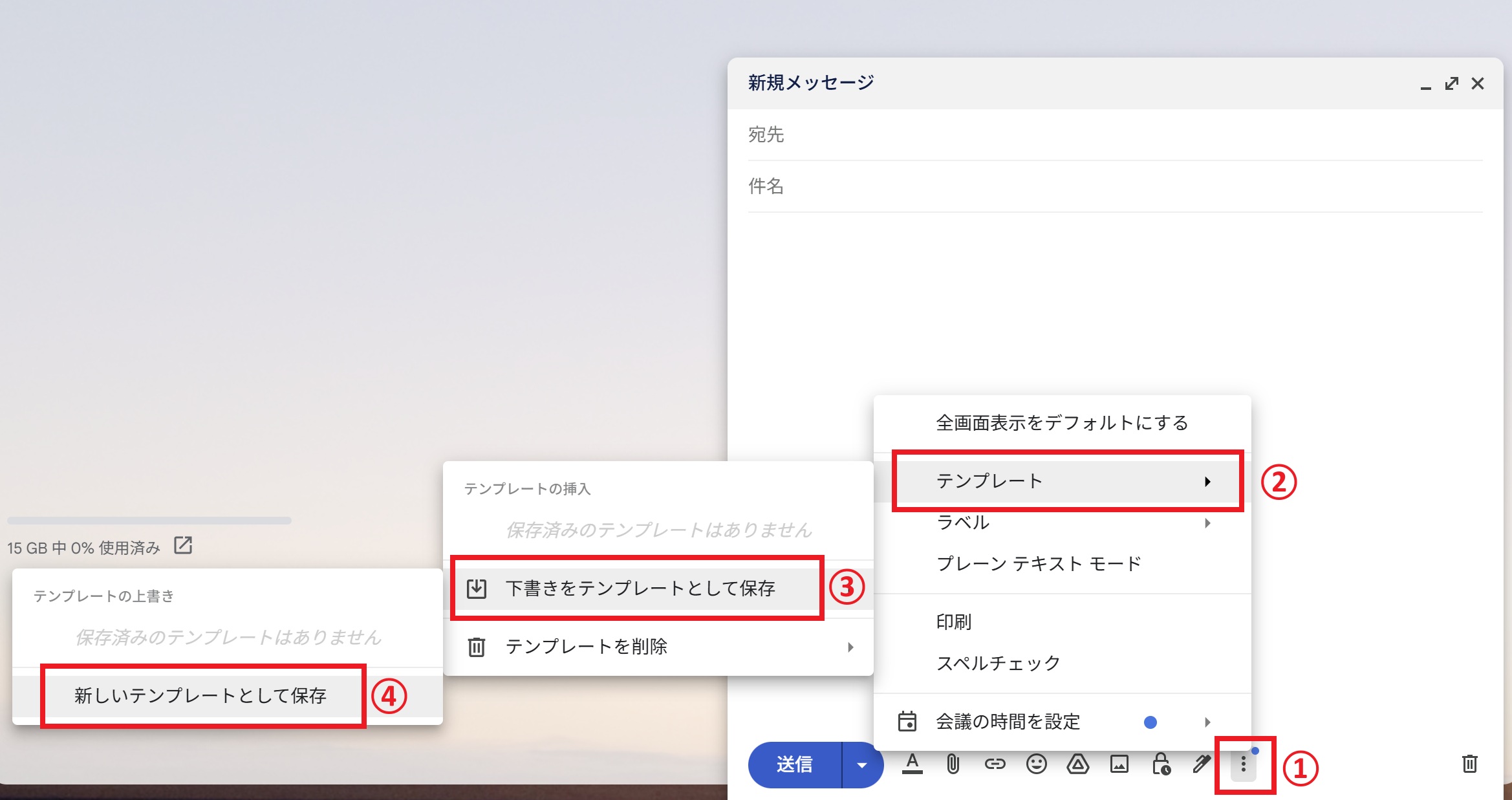Viewport: 1512px width, 800px height.
Task: Click the 送信 send button
Action: point(795,765)
